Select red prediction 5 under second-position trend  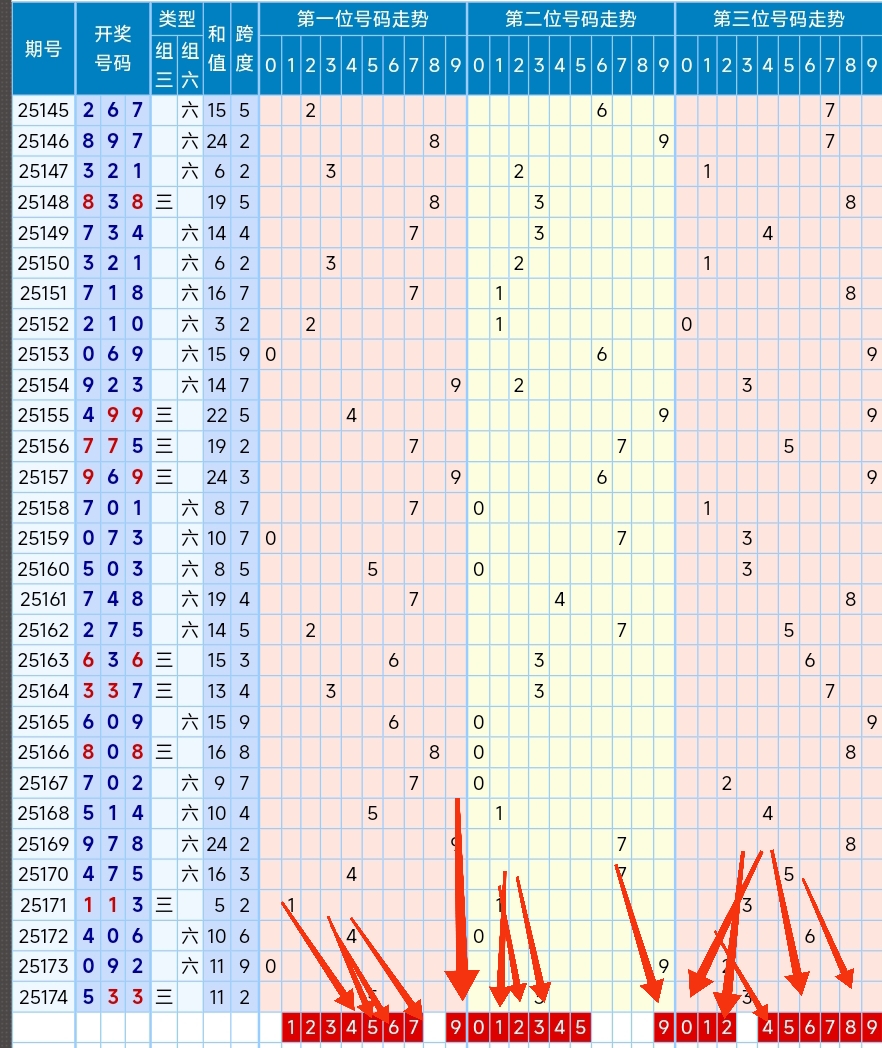click(x=580, y=1027)
